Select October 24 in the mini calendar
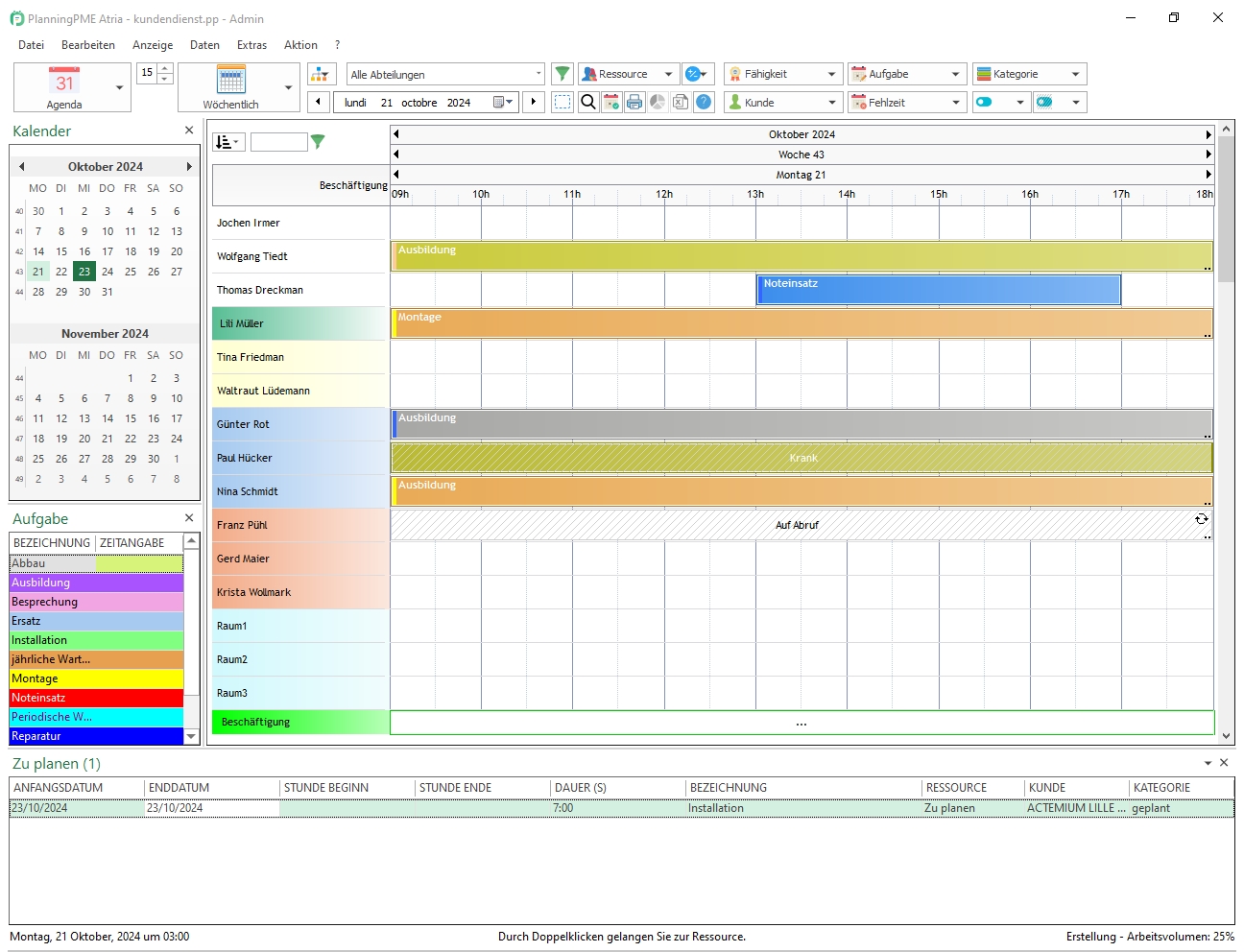Screen dimensions: 1244x952 [108, 272]
